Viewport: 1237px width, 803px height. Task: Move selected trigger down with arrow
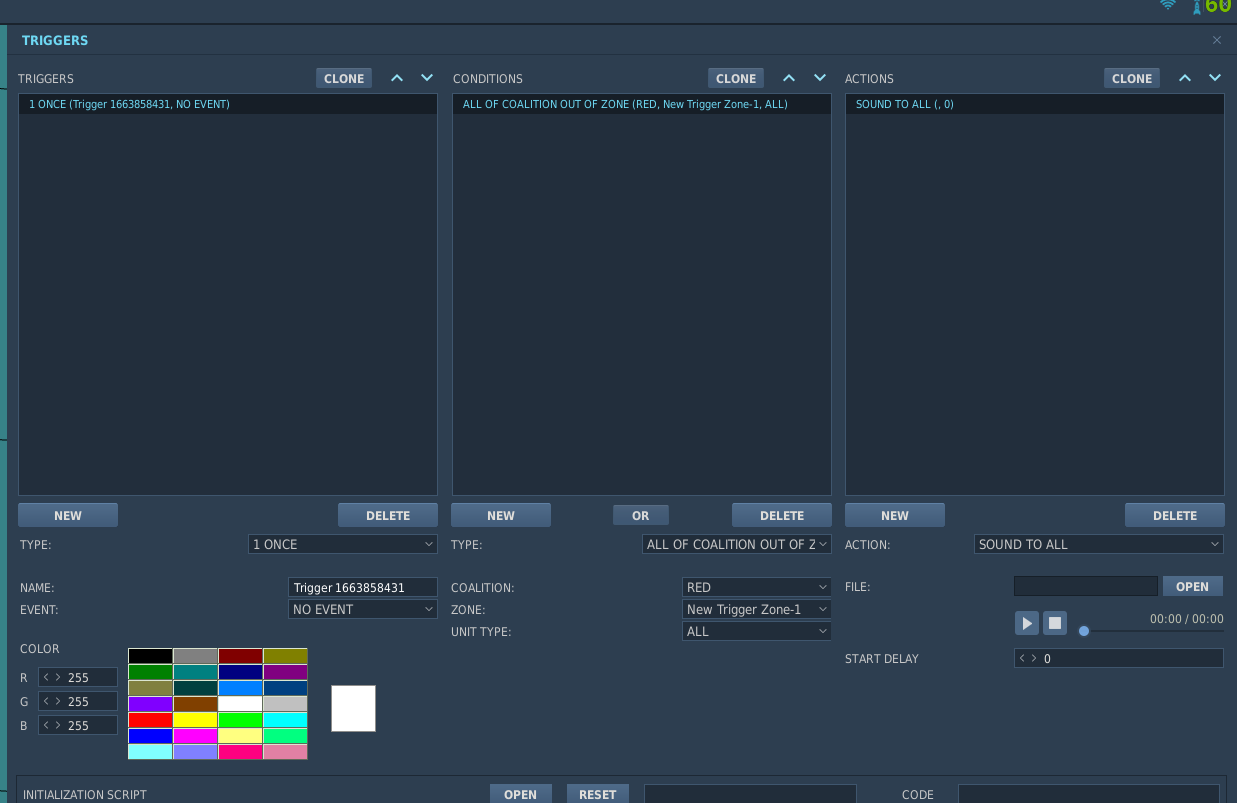coord(427,78)
